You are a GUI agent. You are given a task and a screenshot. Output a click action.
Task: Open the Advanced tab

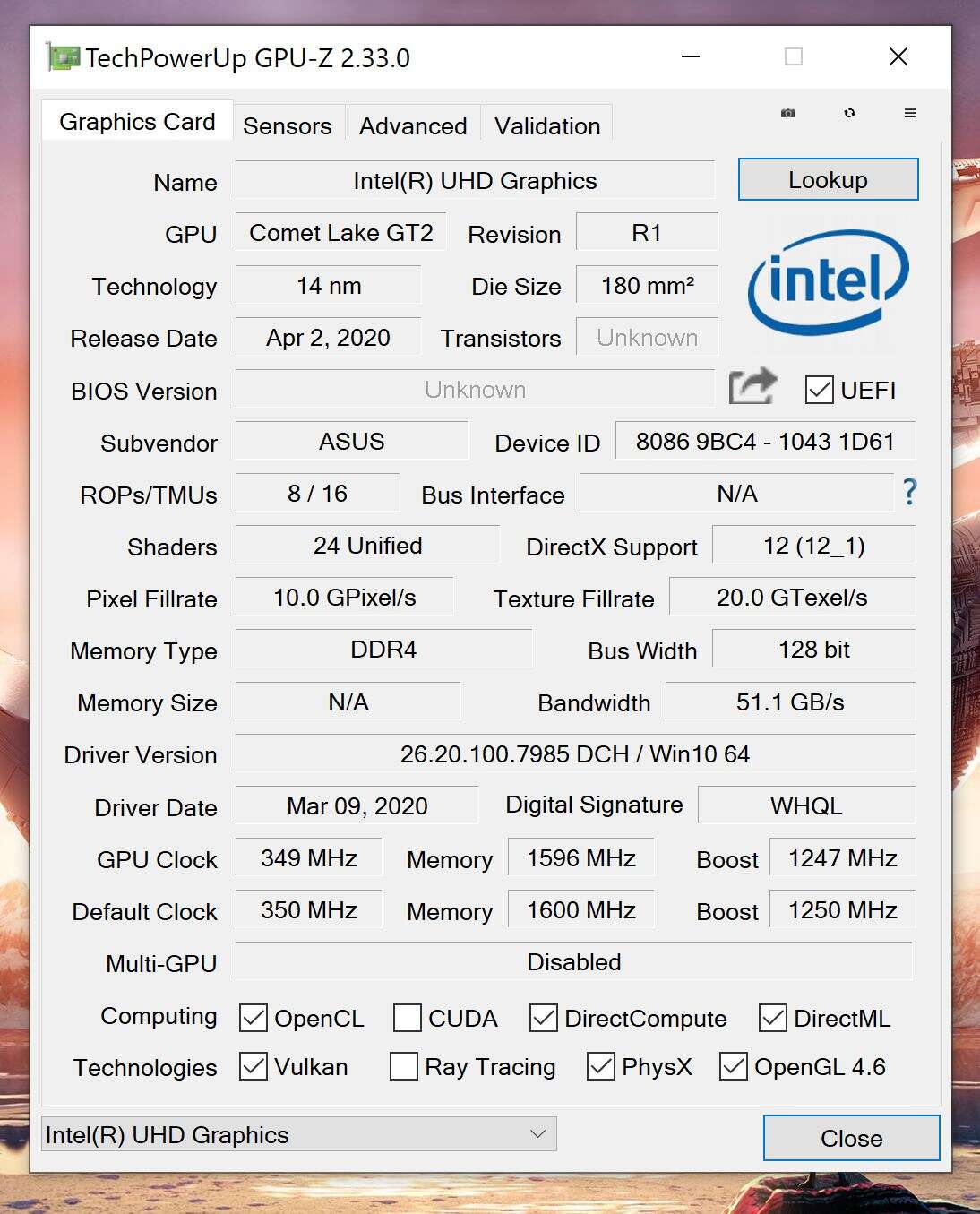[413, 125]
